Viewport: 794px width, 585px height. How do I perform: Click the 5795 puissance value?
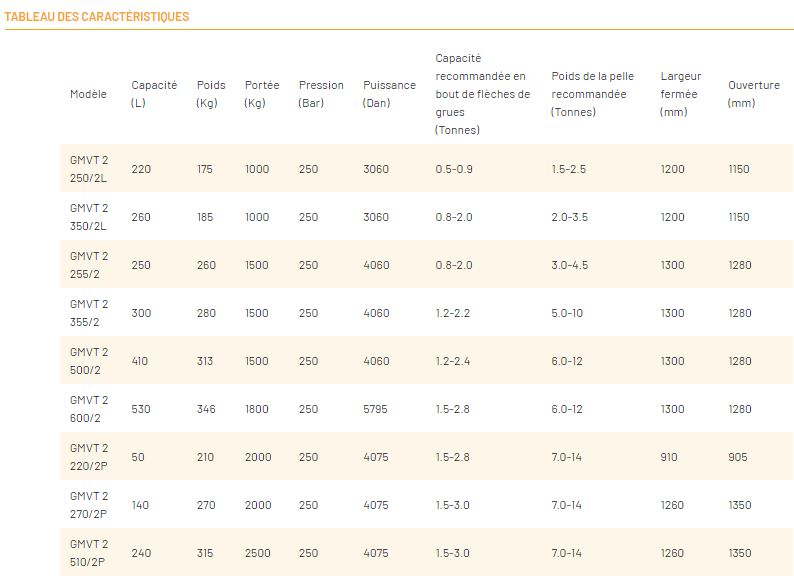[x=376, y=409]
